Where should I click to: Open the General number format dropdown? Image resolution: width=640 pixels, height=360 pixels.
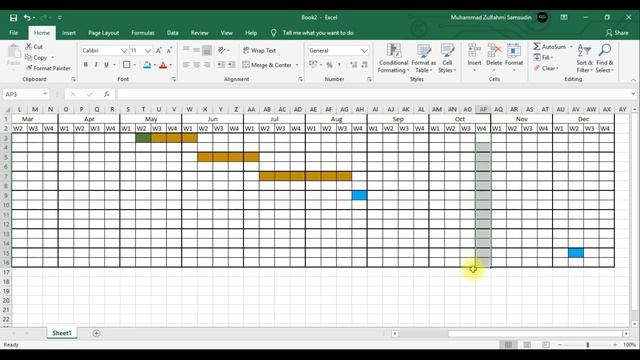pyautogui.click(x=364, y=50)
